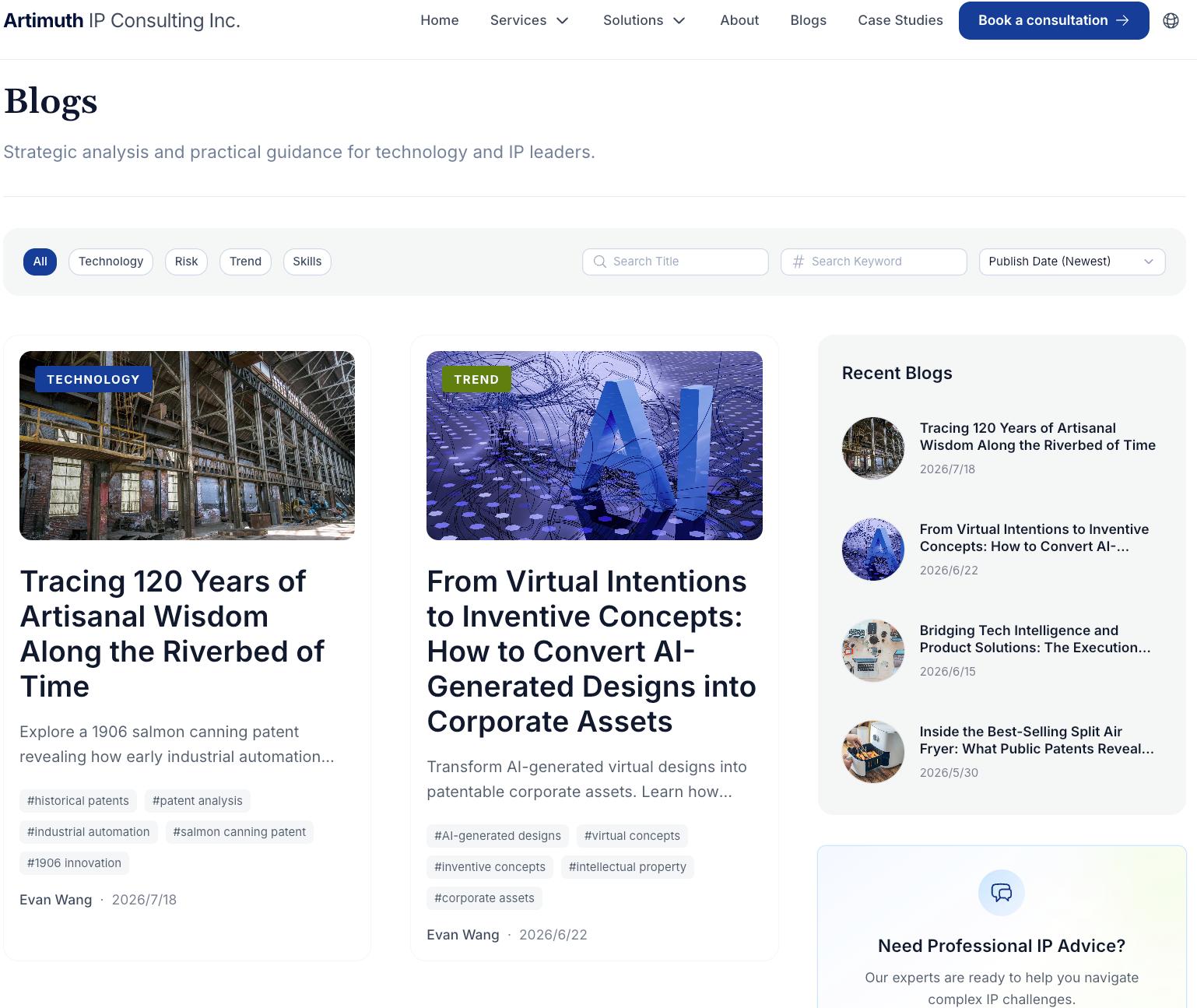The image size is (1197, 1008).
Task: Open the From Virtual Intentions card title
Action: [x=591, y=652]
